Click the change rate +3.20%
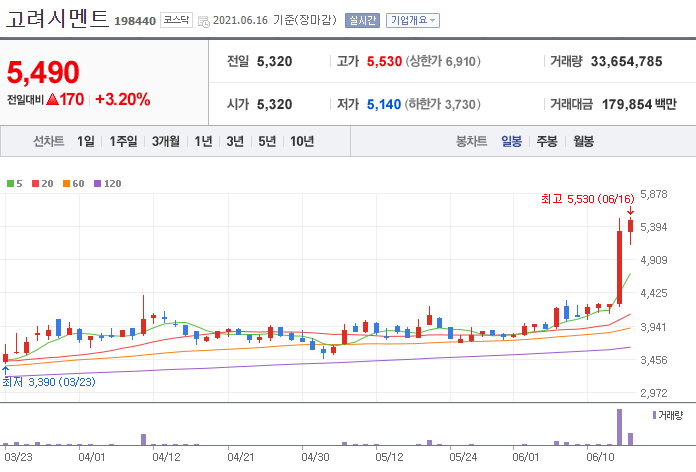The width and height of the screenshot is (696, 472). [123, 99]
